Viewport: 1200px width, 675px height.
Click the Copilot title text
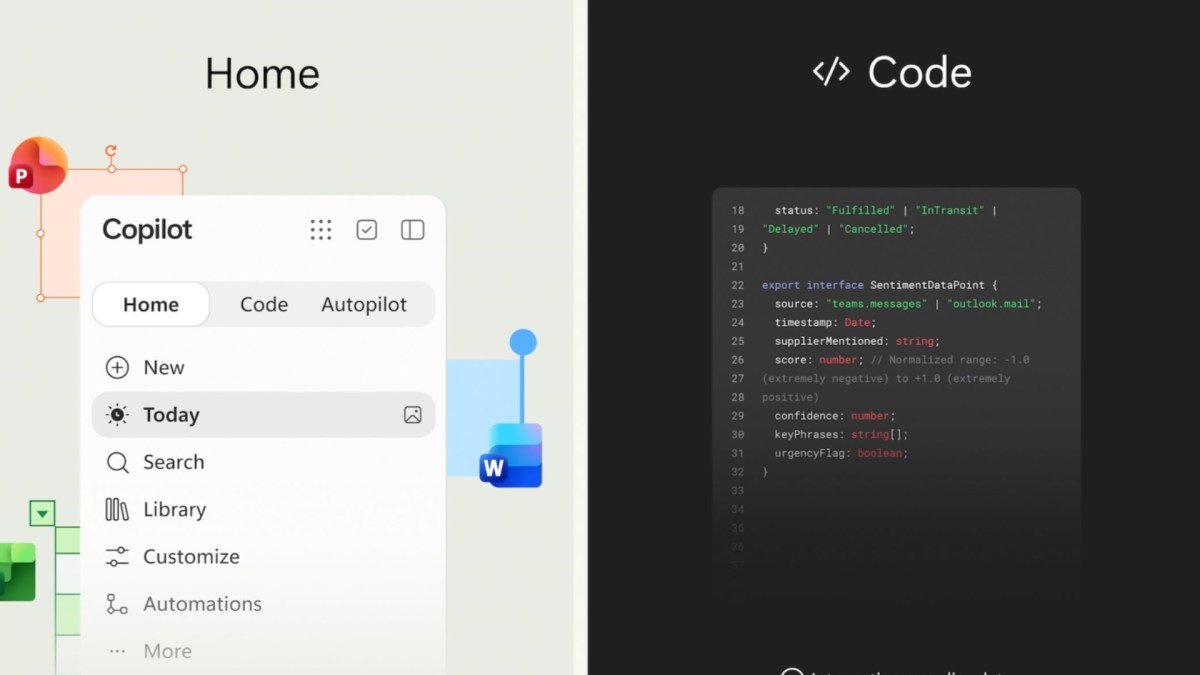click(x=147, y=230)
